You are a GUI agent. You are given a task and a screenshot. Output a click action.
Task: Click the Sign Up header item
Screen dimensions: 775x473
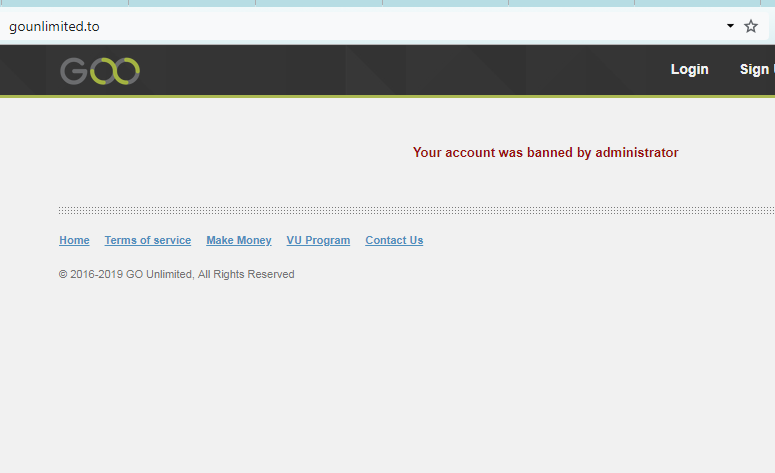pyautogui.click(x=757, y=69)
